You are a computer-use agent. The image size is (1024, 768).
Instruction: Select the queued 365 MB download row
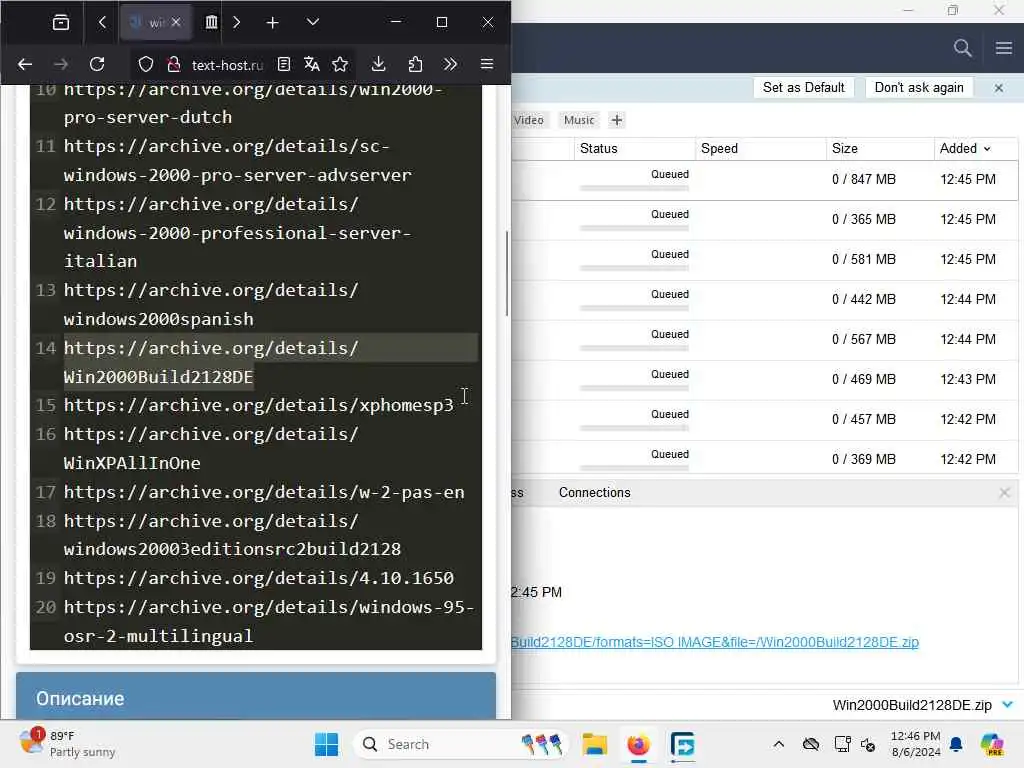765,220
